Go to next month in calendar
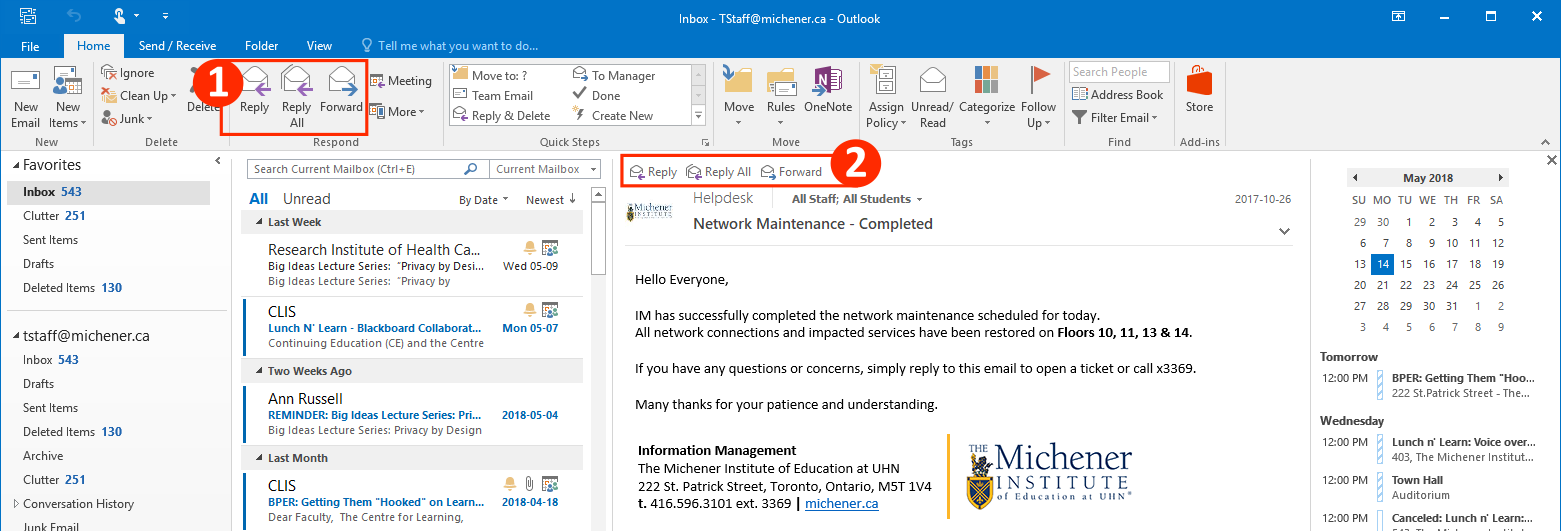The width and height of the screenshot is (1561, 531). click(x=1501, y=178)
